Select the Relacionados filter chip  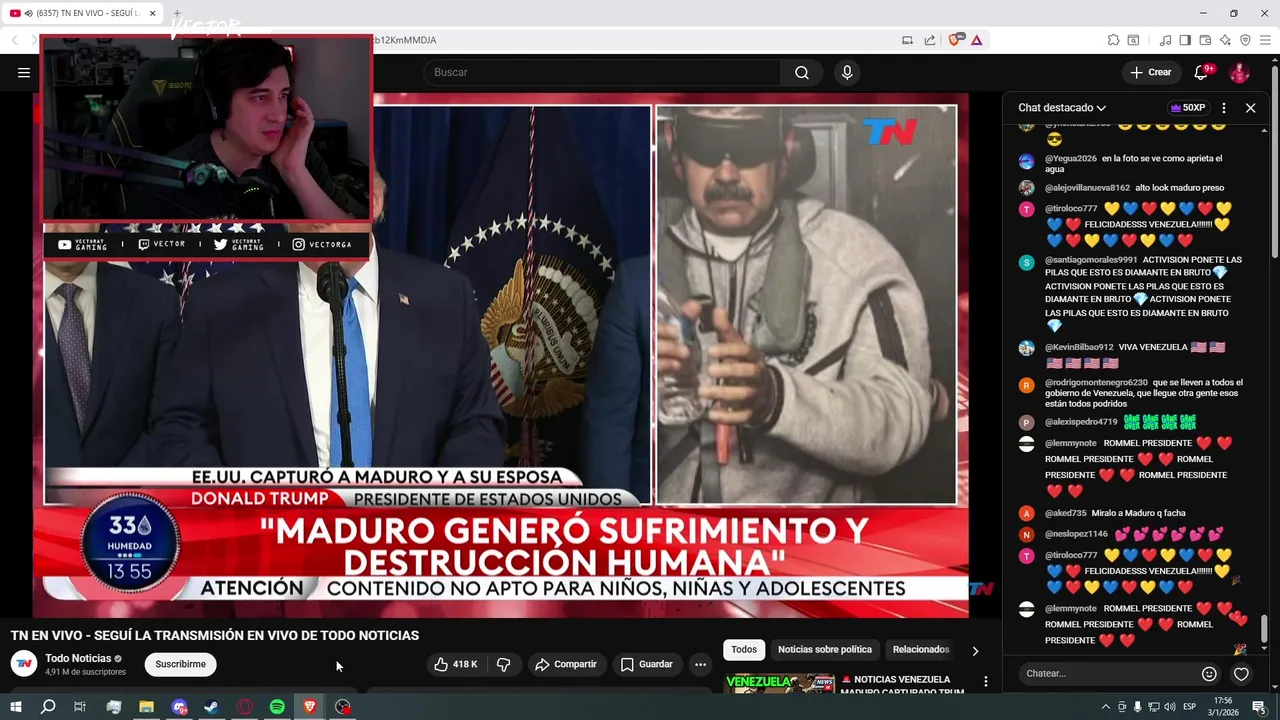coord(920,650)
